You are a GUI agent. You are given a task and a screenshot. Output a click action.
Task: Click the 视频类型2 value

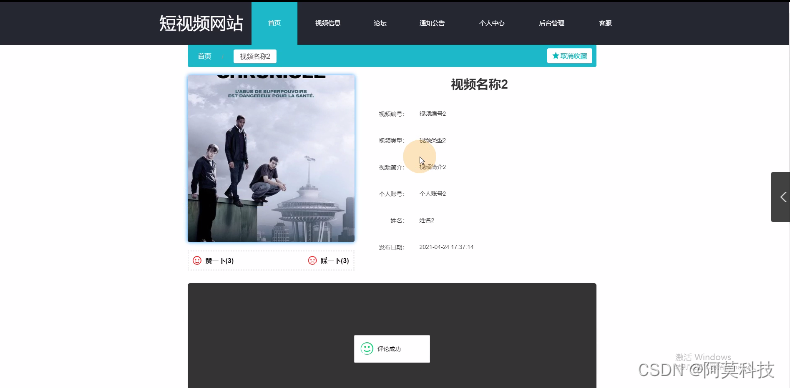(433, 141)
